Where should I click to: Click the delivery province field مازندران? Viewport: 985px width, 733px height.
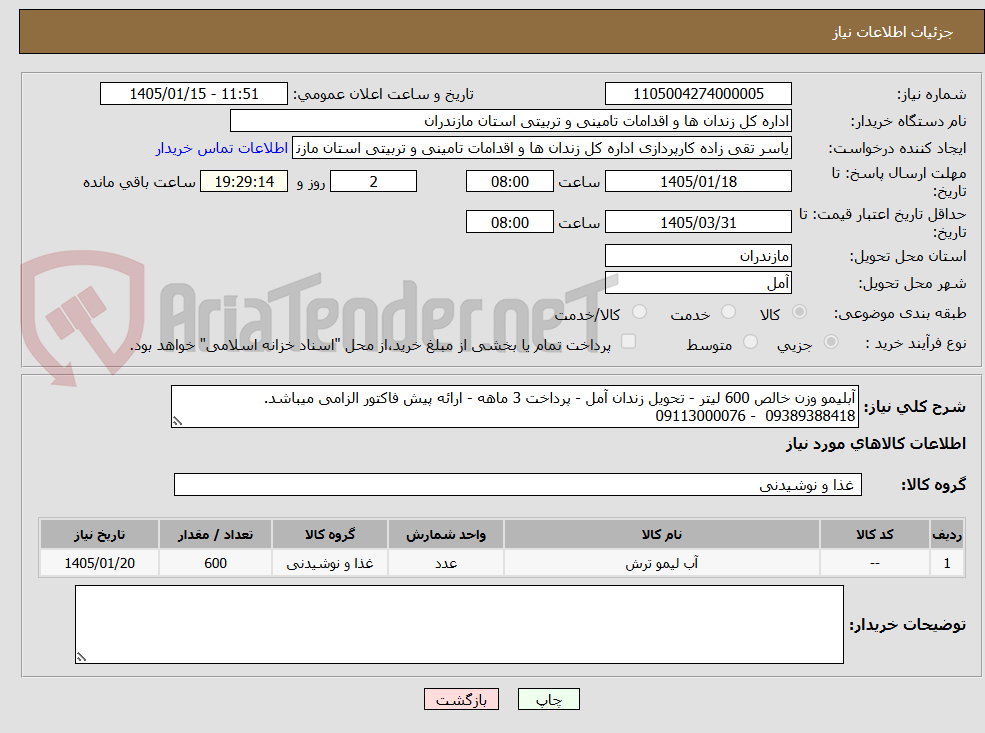(698, 256)
